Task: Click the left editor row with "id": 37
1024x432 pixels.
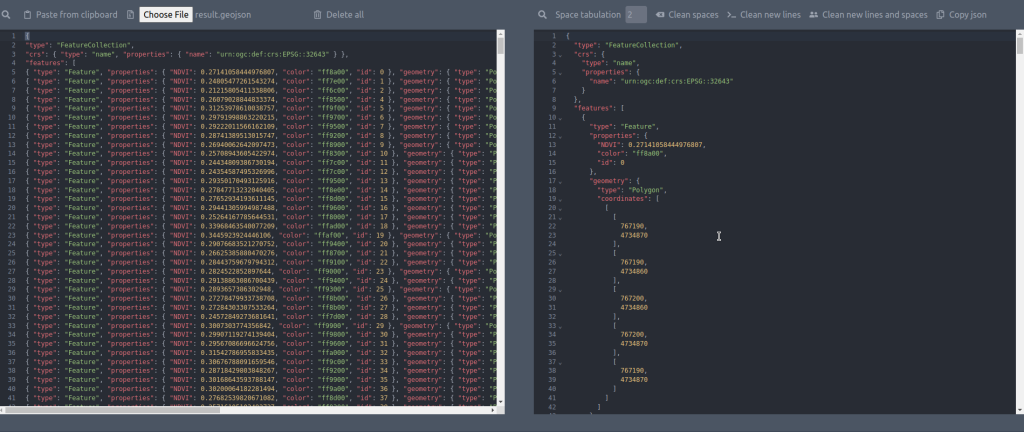Action: point(260,398)
